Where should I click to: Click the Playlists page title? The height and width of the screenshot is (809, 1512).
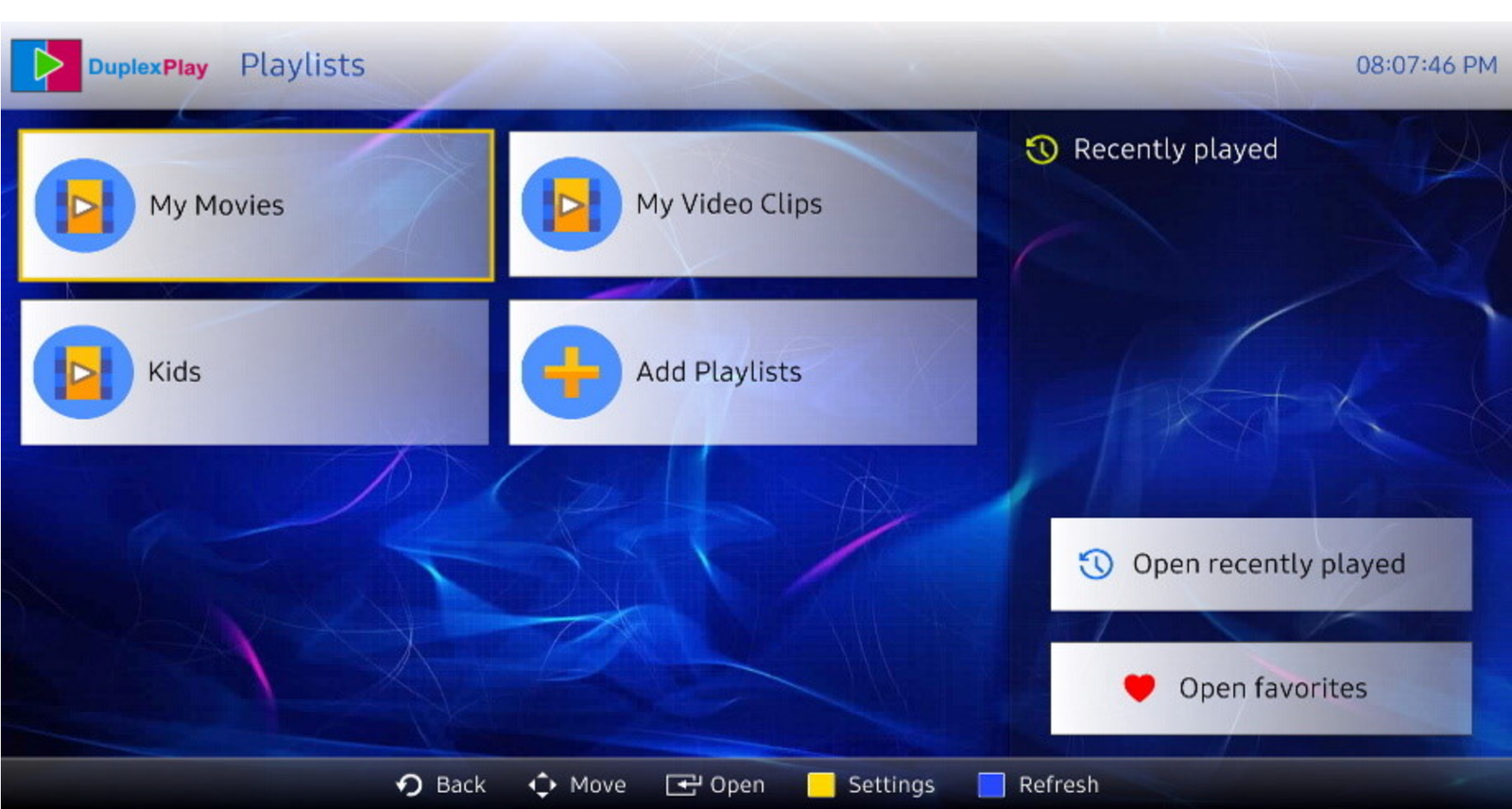302,65
